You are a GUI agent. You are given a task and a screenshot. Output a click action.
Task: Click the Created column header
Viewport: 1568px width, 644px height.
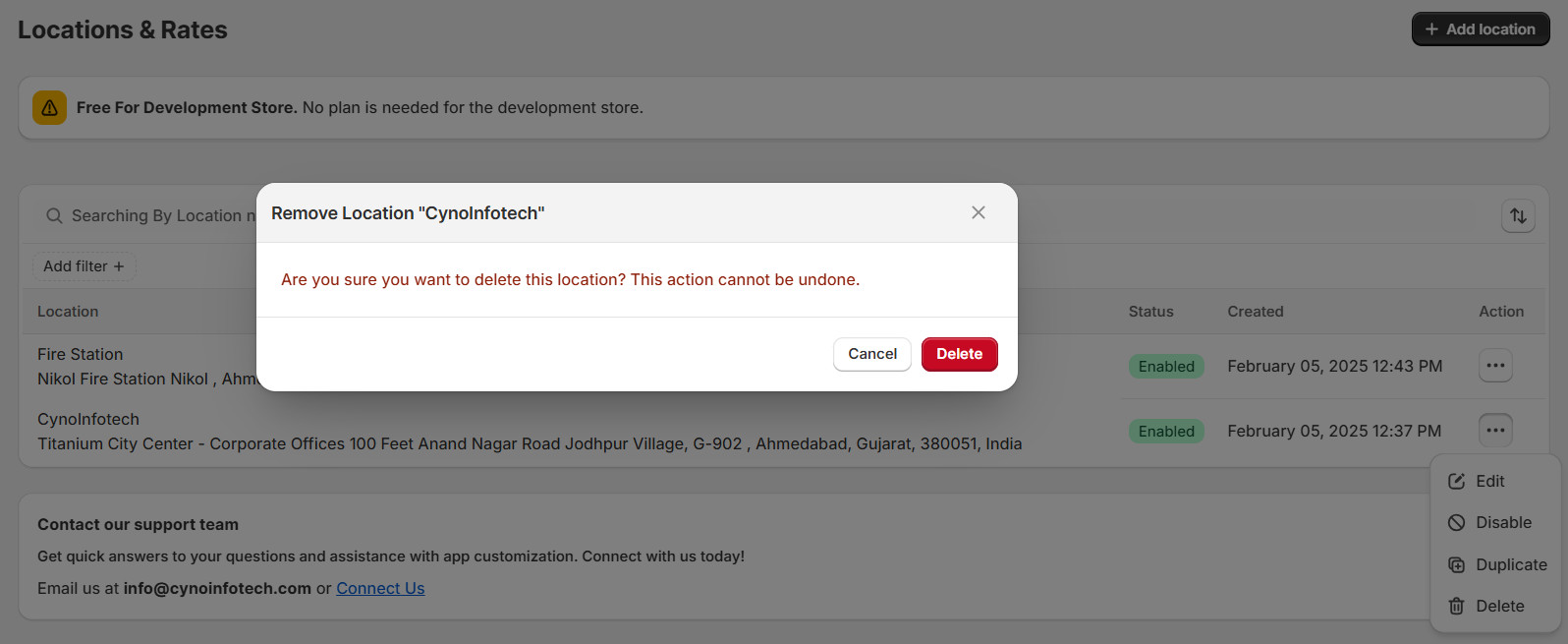pos(1256,312)
